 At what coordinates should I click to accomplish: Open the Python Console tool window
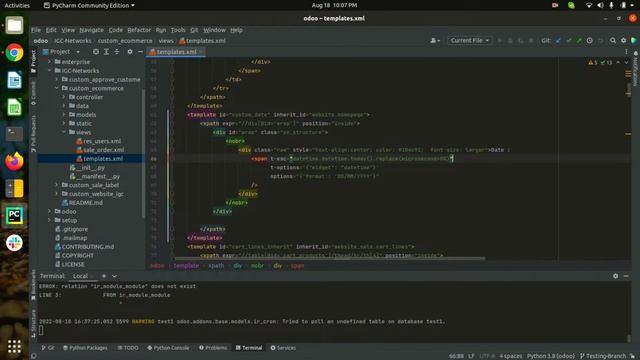coord(168,348)
